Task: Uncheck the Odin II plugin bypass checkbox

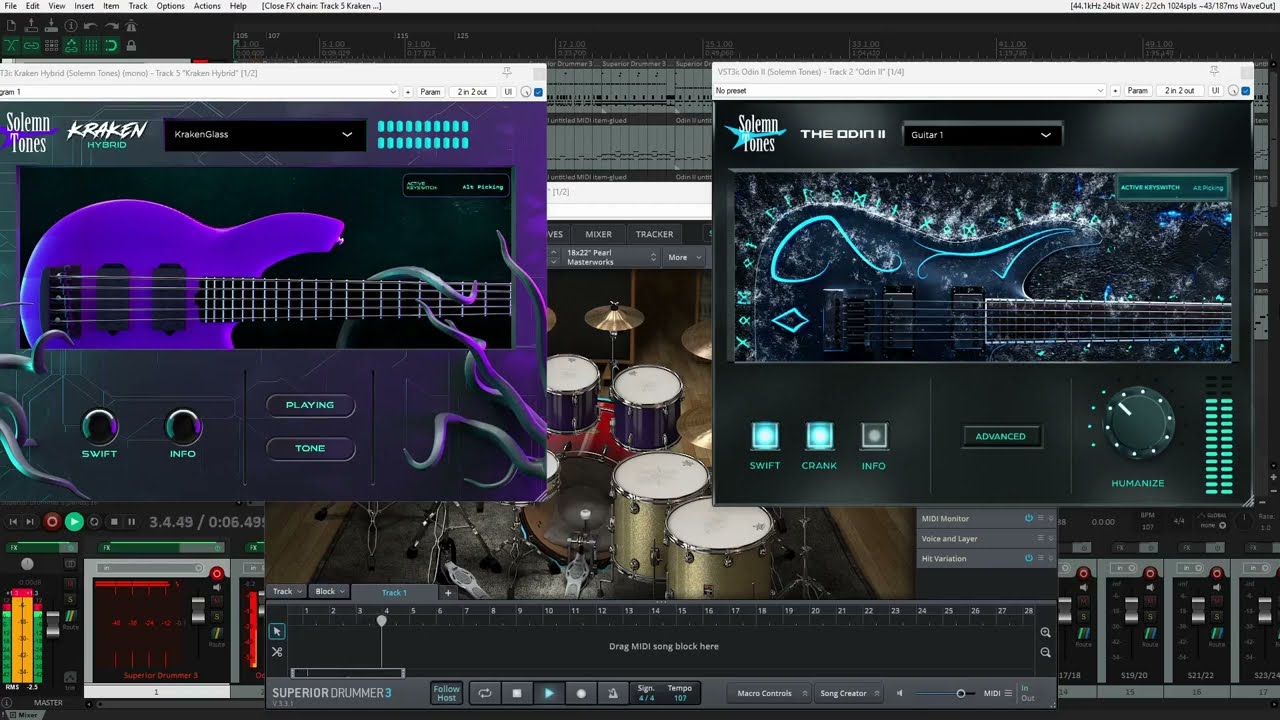Action: point(1245,91)
